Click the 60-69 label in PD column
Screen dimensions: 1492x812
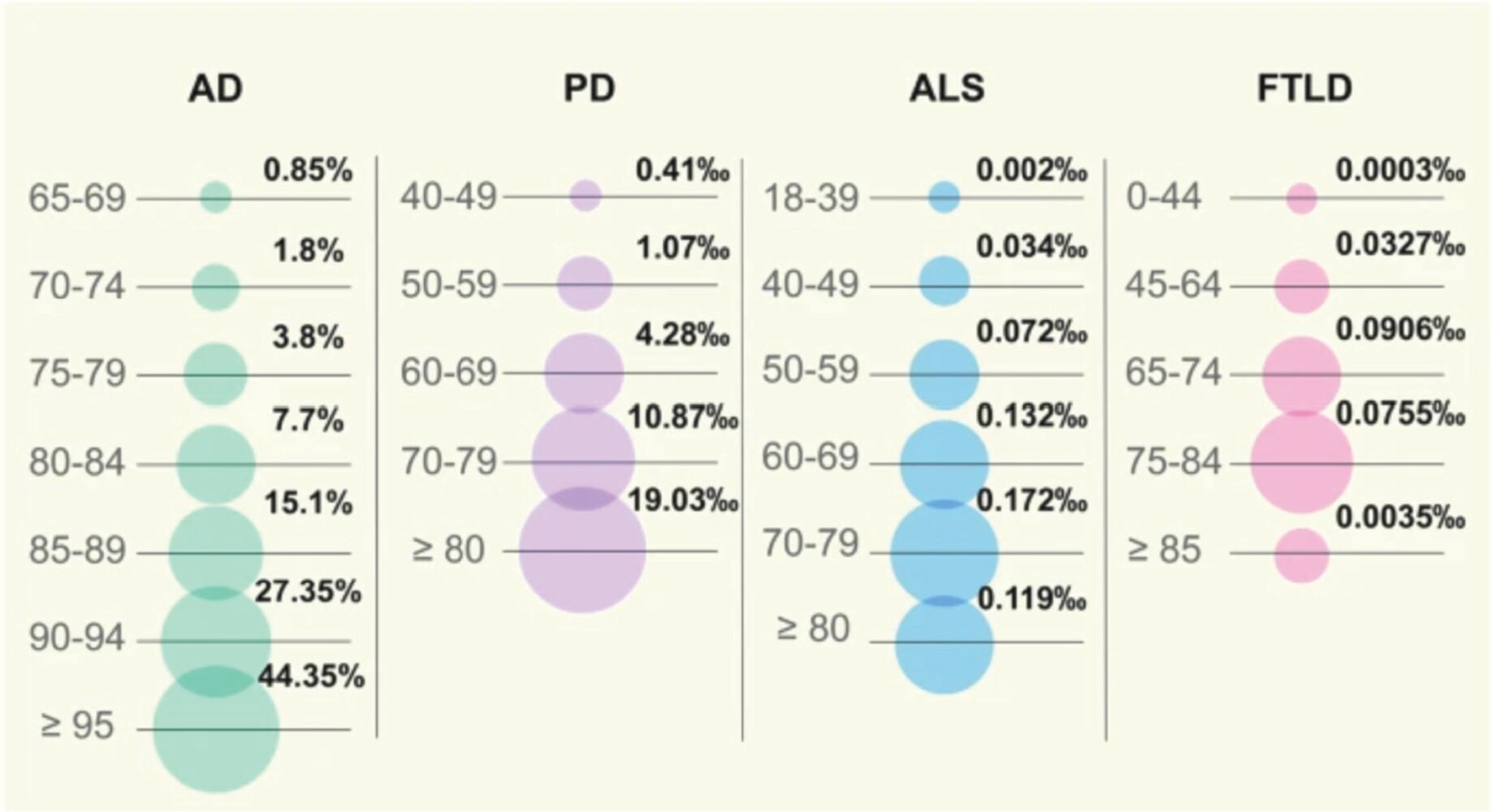[448, 373]
